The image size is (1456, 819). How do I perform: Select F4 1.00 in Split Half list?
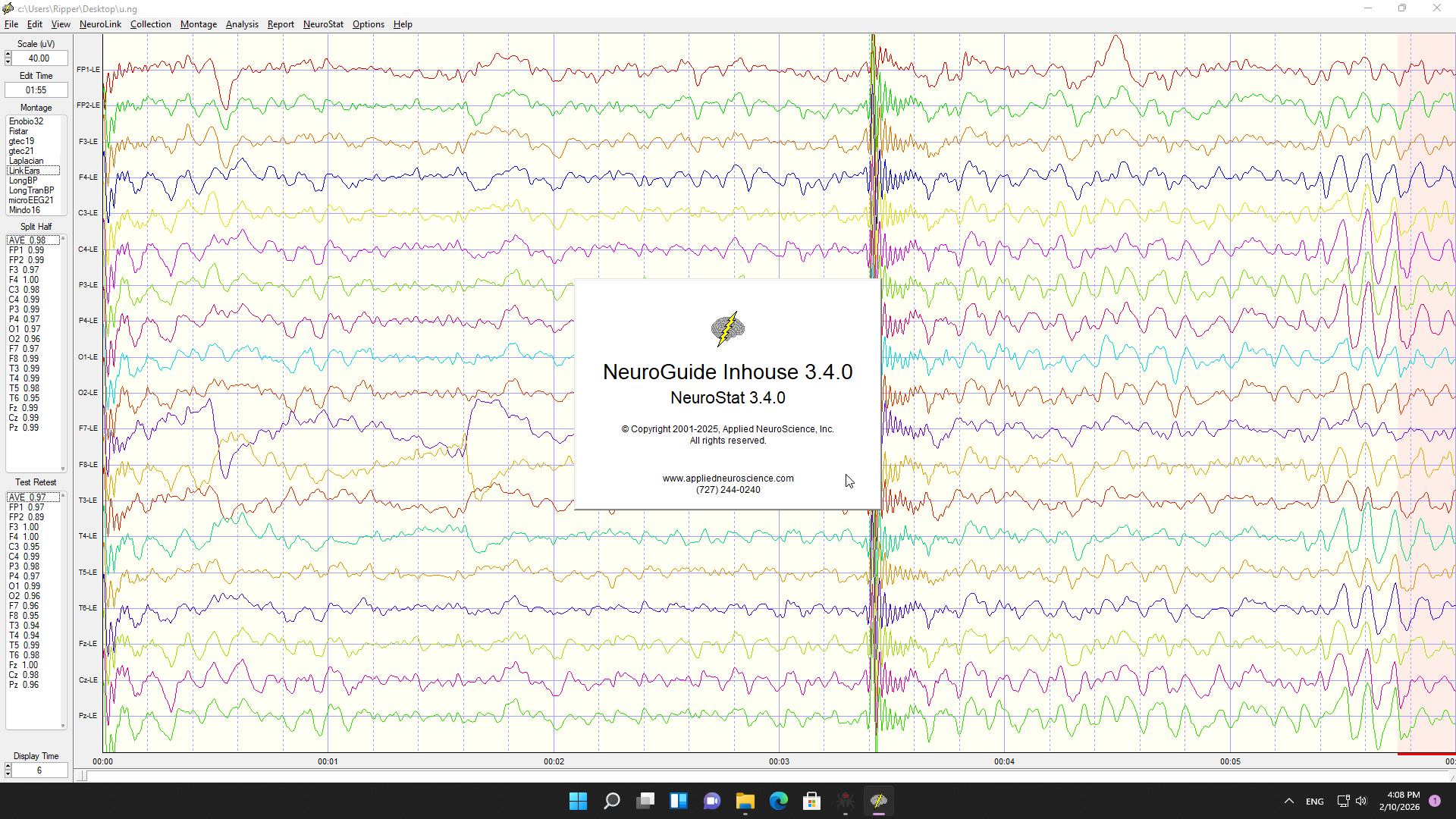(24, 280)
